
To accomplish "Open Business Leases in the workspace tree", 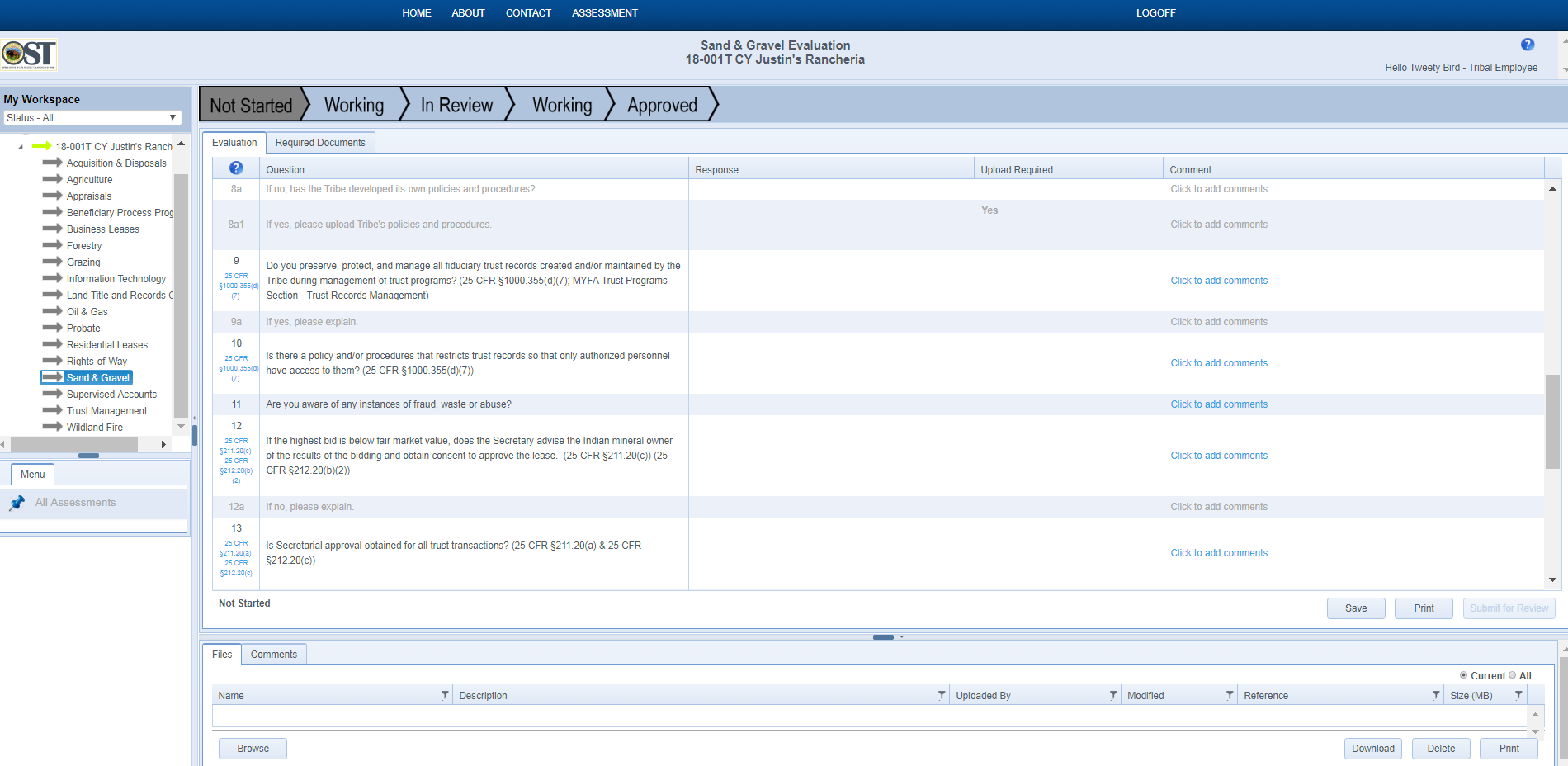I will coord(103,229).
